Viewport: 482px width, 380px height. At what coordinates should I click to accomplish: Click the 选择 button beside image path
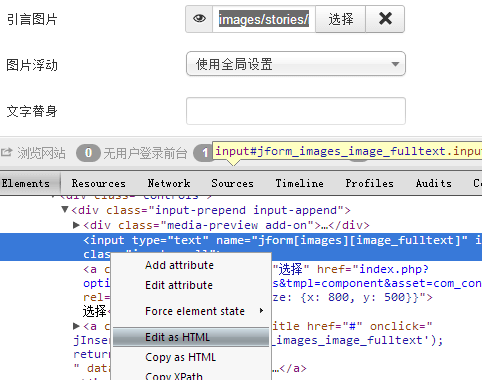point(341,19)
